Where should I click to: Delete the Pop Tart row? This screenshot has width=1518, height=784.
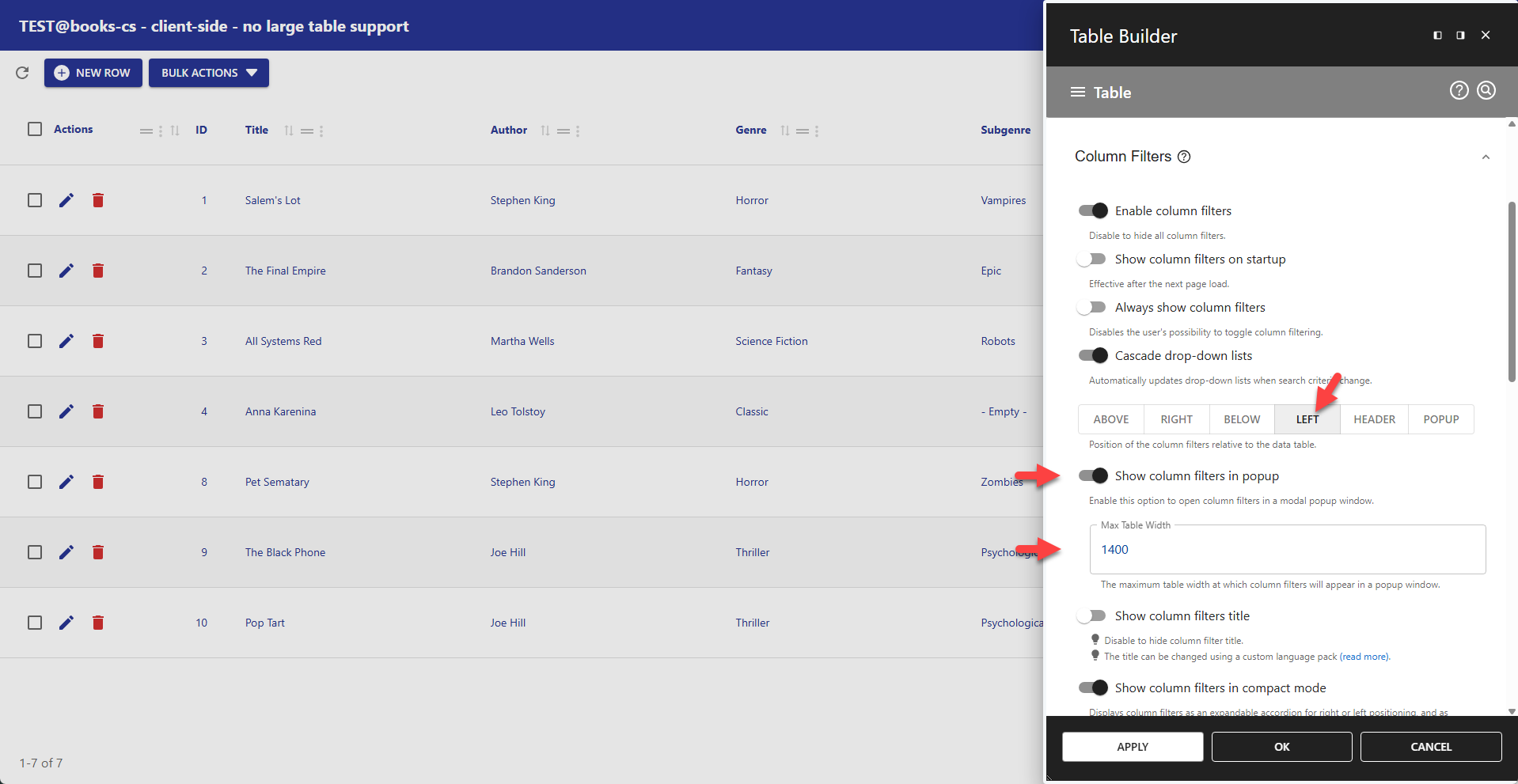pyautogui.click(x=98, y=623)
